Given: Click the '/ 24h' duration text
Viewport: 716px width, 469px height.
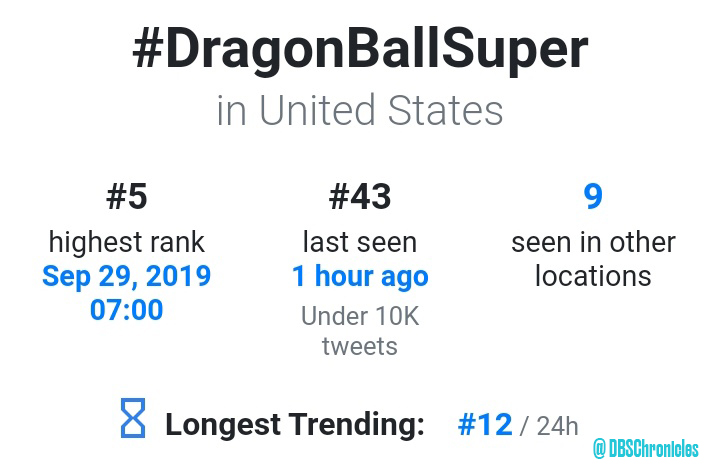Looking at the screenshot, I should pos(549,426).
